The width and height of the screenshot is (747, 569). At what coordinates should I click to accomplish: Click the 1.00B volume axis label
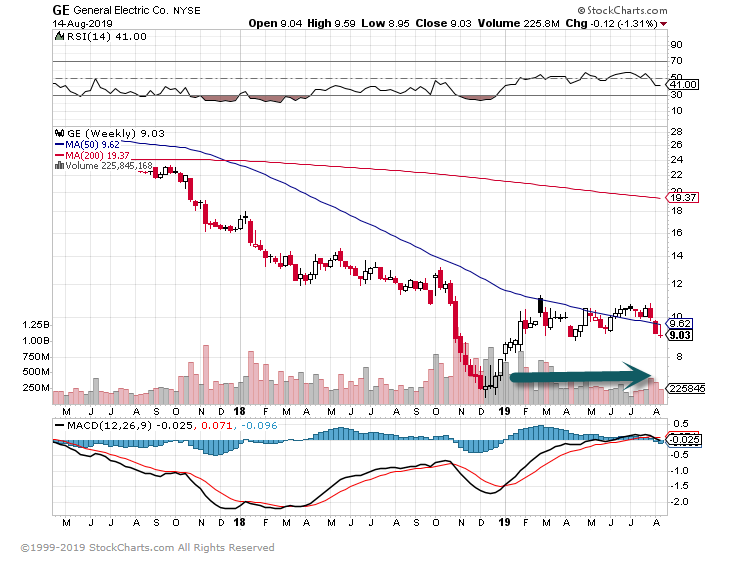pos(36,341)
